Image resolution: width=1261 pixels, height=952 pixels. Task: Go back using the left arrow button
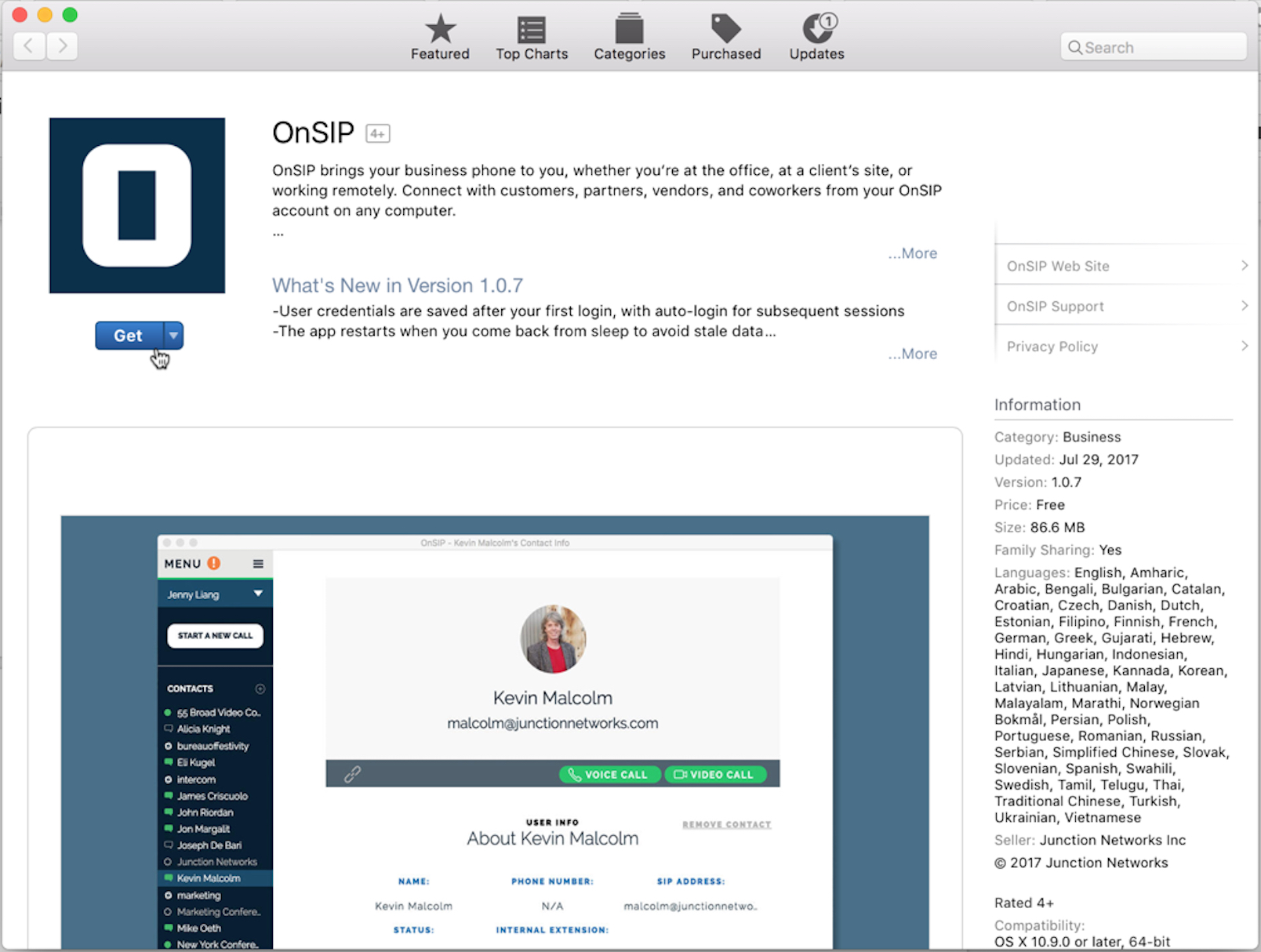(x=29, y=46)
